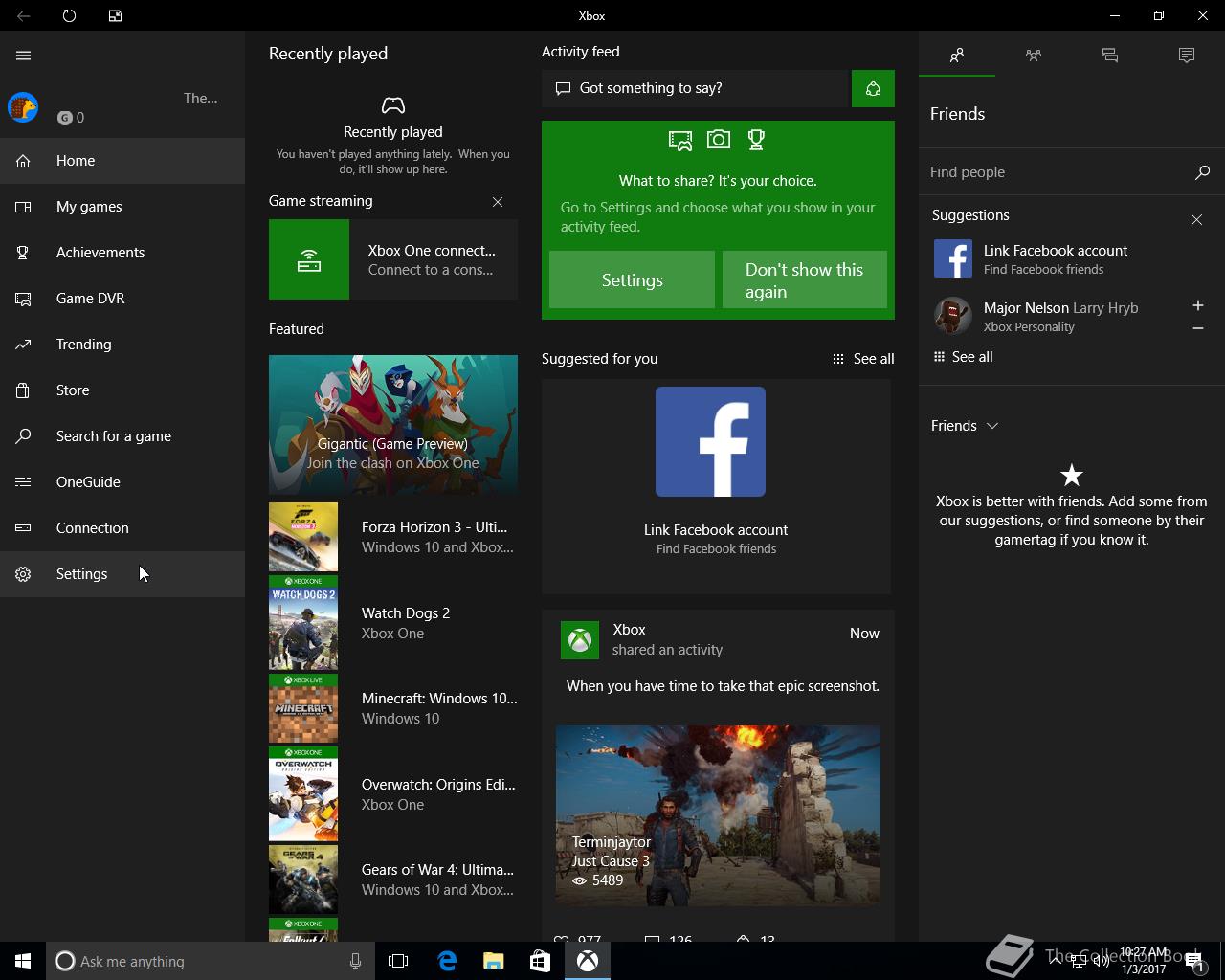Open Overwatch: Origins Edition cover thumbnail
Screen dimensions: 1225x980
[x=303, y=793]
